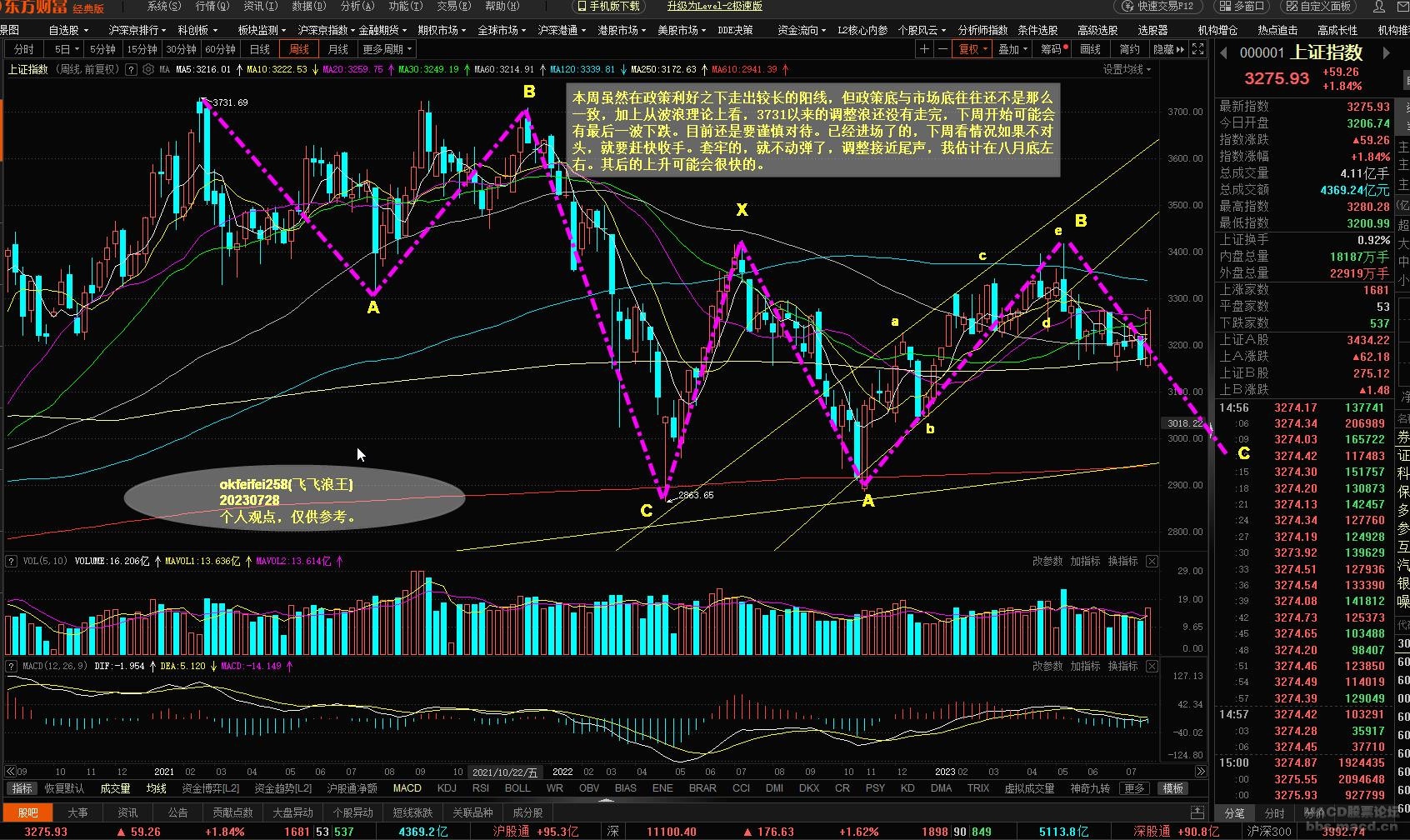Open the 分析 menu in menu bar
This screenshot has width=1410, height=840.
pyautogui.click(x=357, y=7)
